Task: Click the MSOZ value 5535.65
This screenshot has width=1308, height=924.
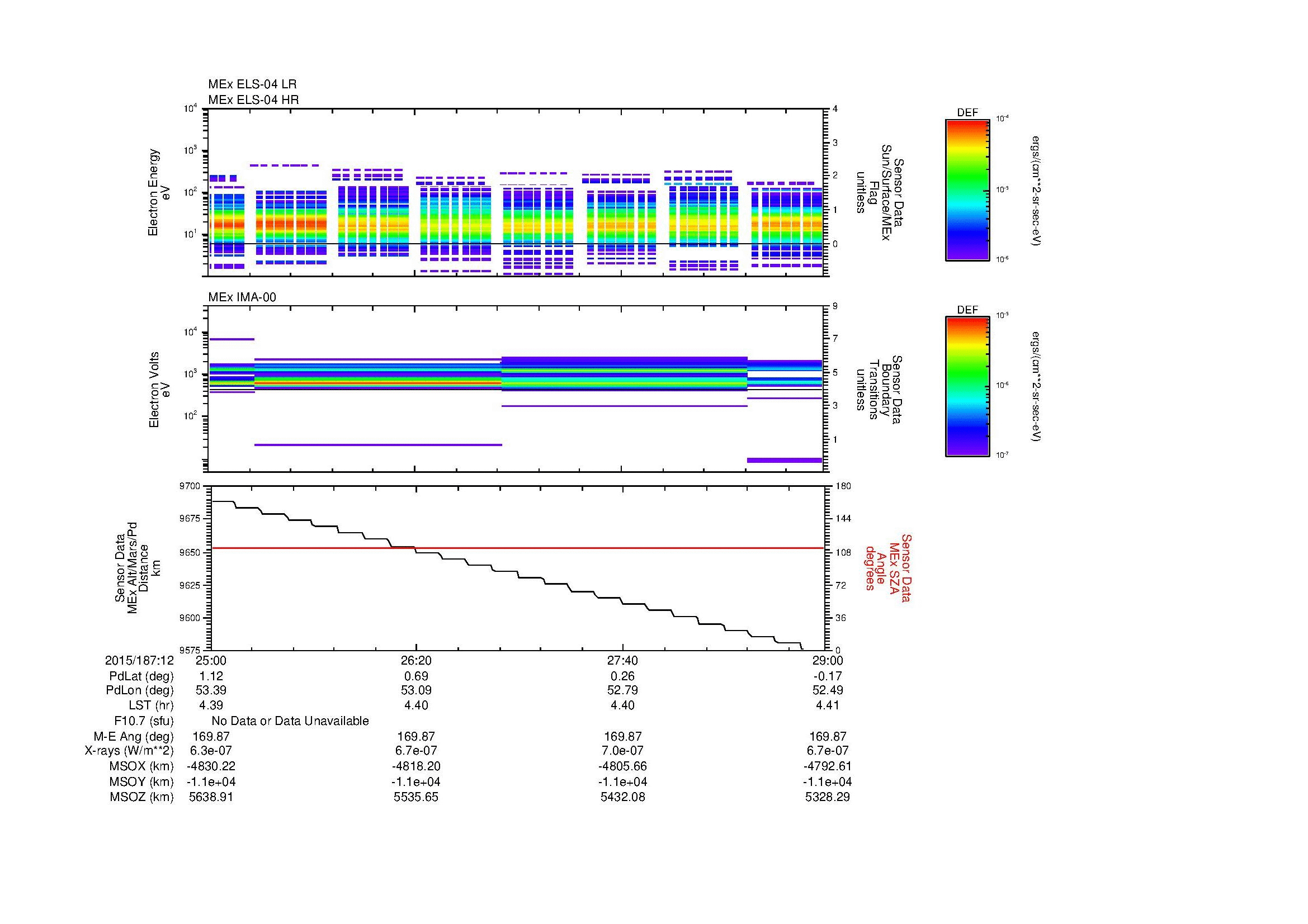Action: 417,797
